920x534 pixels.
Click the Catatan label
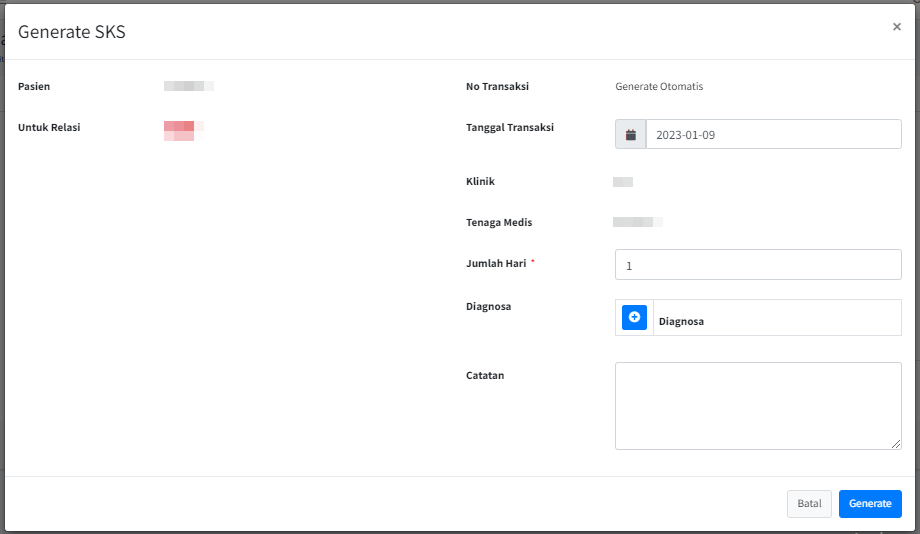(485, 376)
